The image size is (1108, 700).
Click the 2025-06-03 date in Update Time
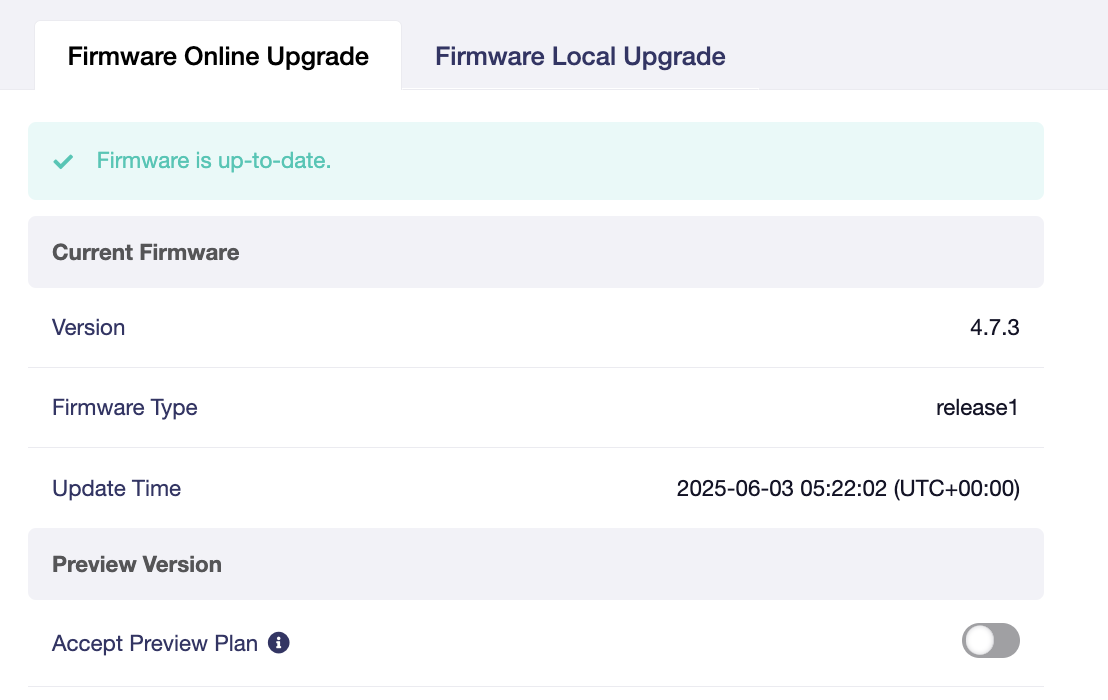(x=734, y=489)
